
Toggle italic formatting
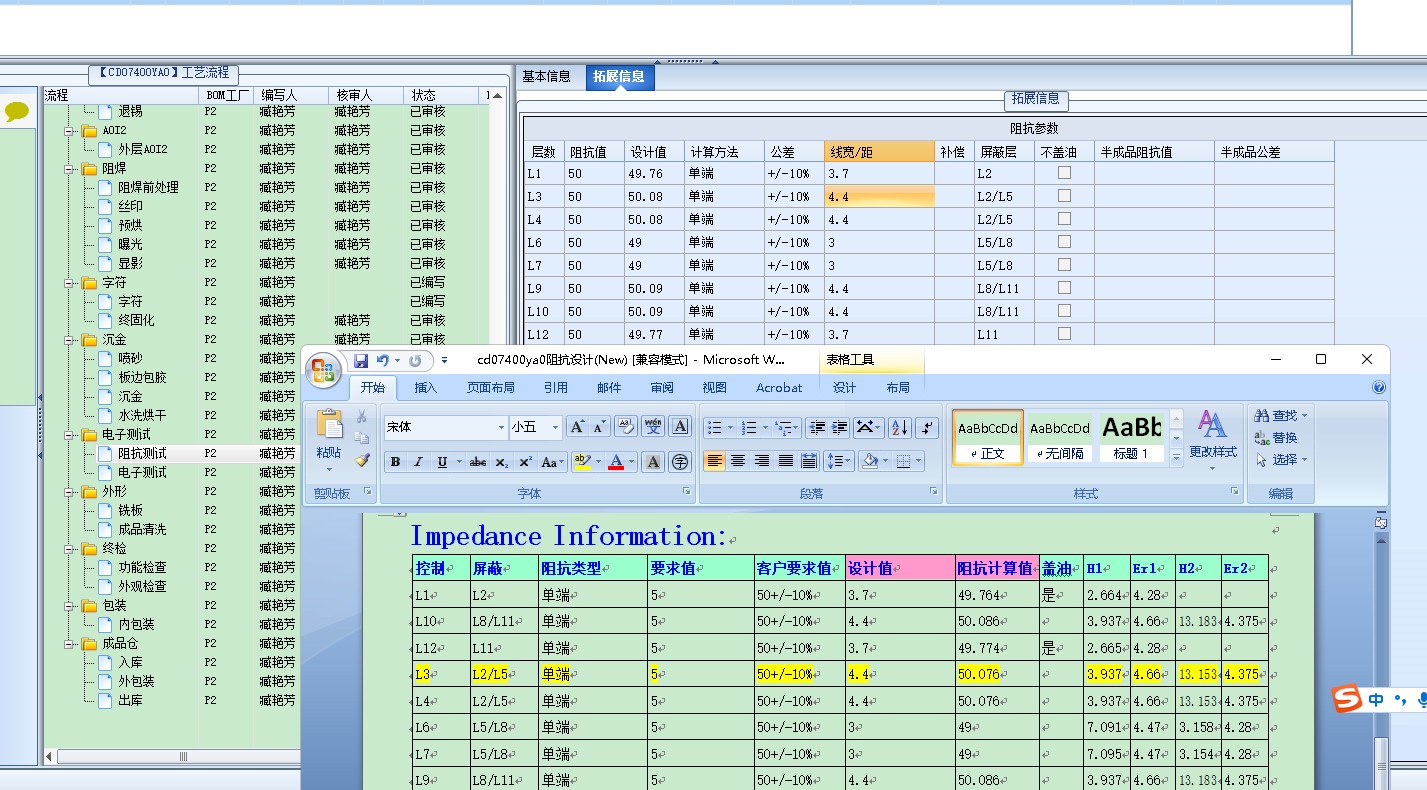(418, 462)
